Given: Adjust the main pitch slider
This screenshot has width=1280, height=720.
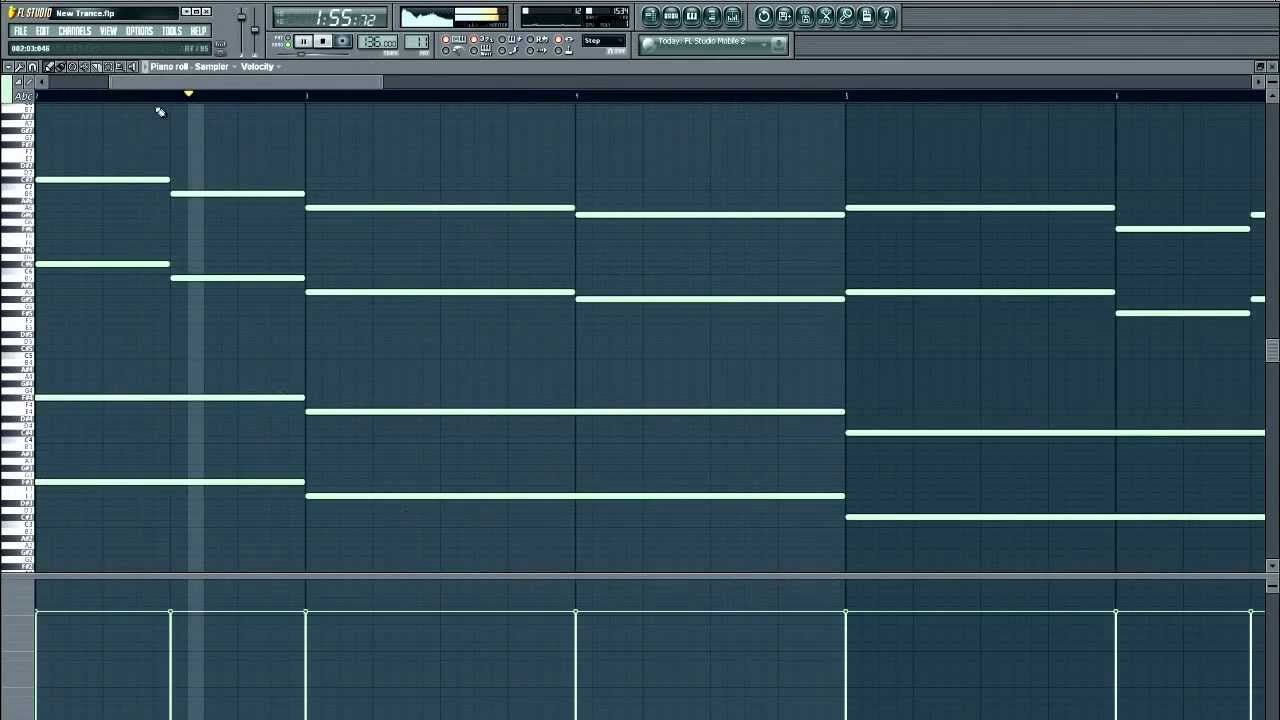Looking at the screenshot, I should click(254, 29).
